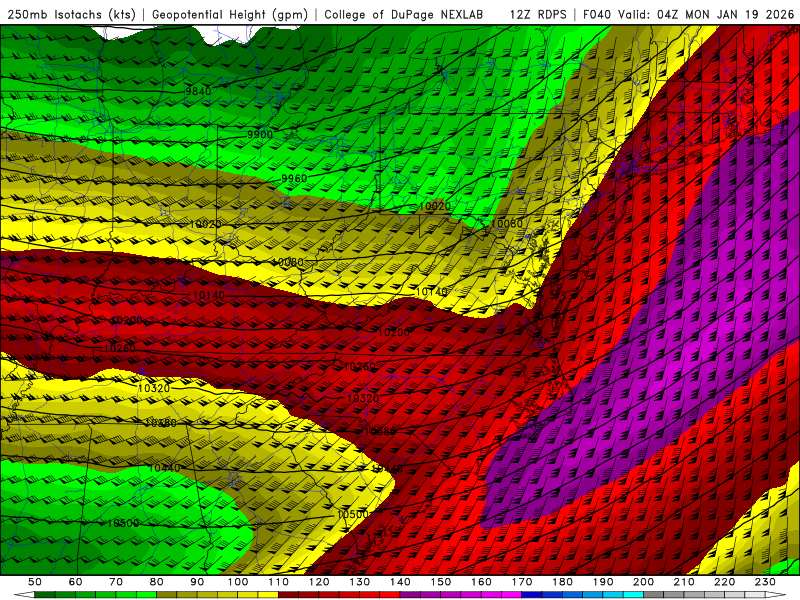Click the 120 value on the color scale
This screenshot has height=600, width=800.
pos(319,582)
